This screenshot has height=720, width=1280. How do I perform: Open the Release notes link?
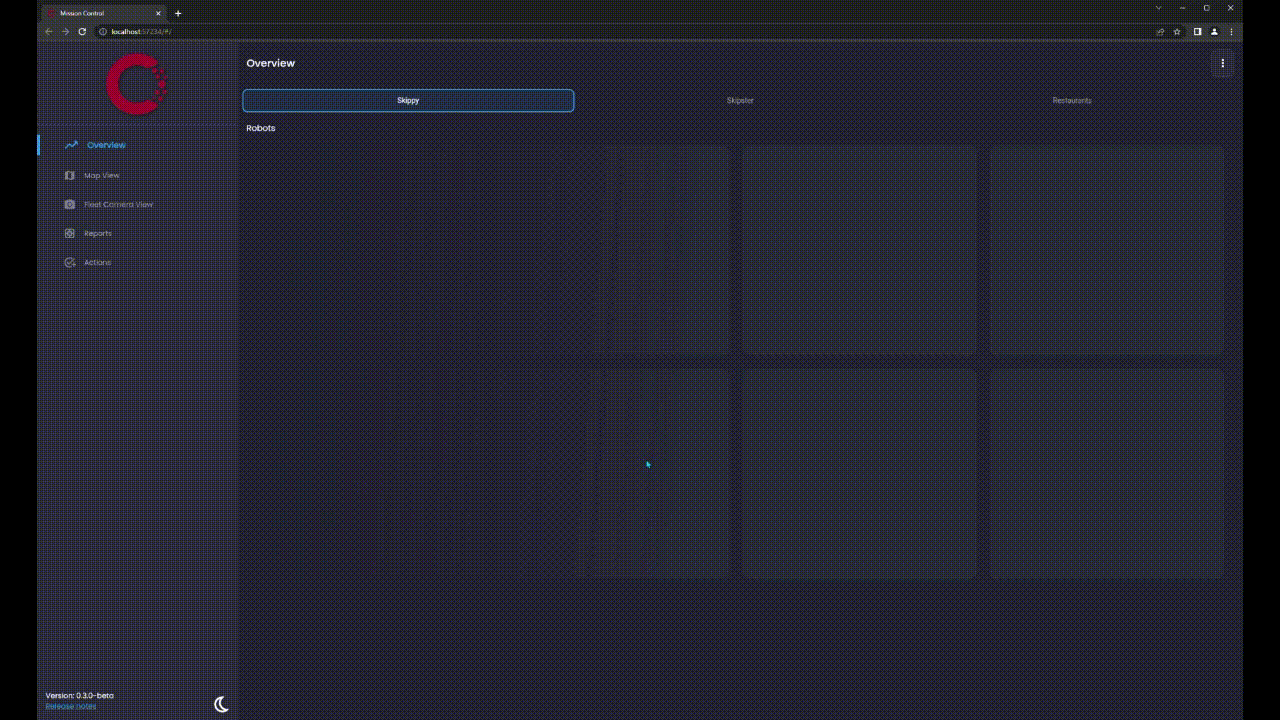[x=70, y=705]
